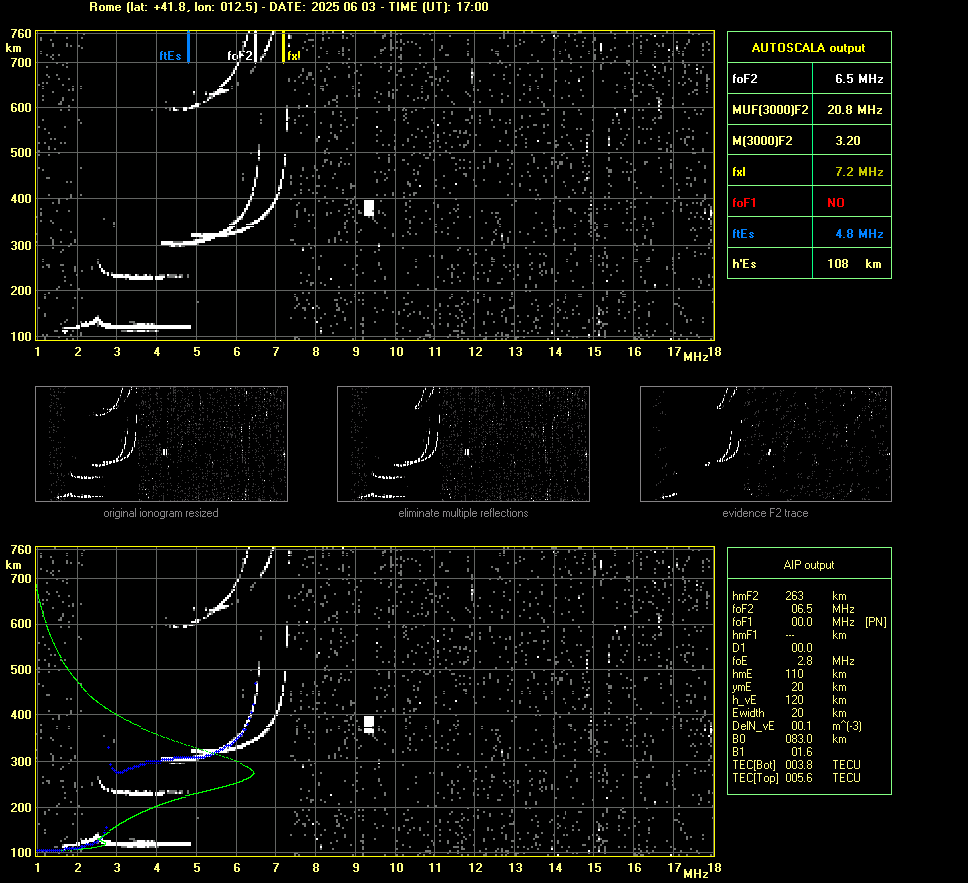
Task: Click the MUF(3000)F2 row label
Action: pos(770,110)
